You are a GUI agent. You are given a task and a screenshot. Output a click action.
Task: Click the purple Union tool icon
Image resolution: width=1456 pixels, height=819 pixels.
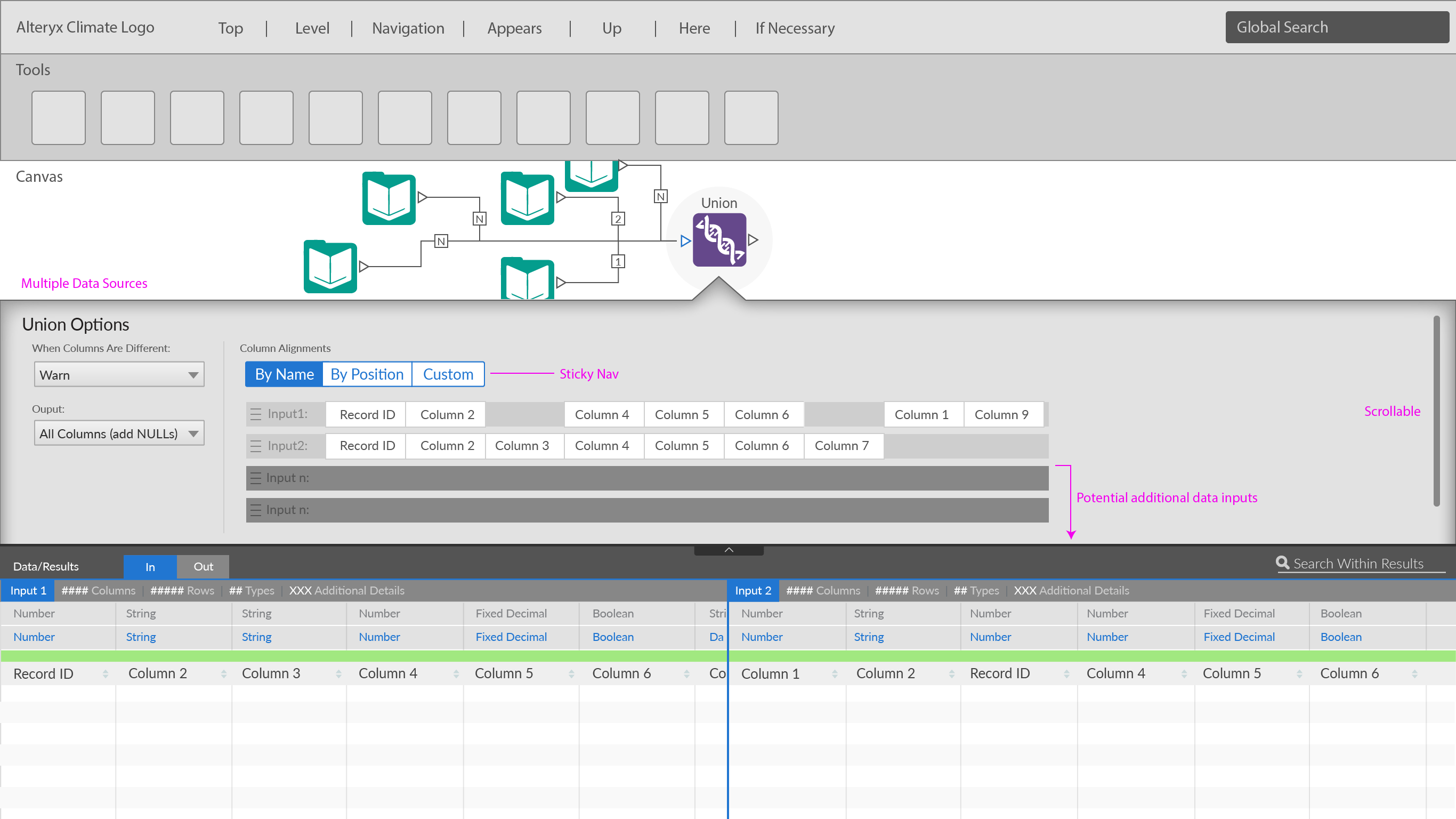point(719,240)
